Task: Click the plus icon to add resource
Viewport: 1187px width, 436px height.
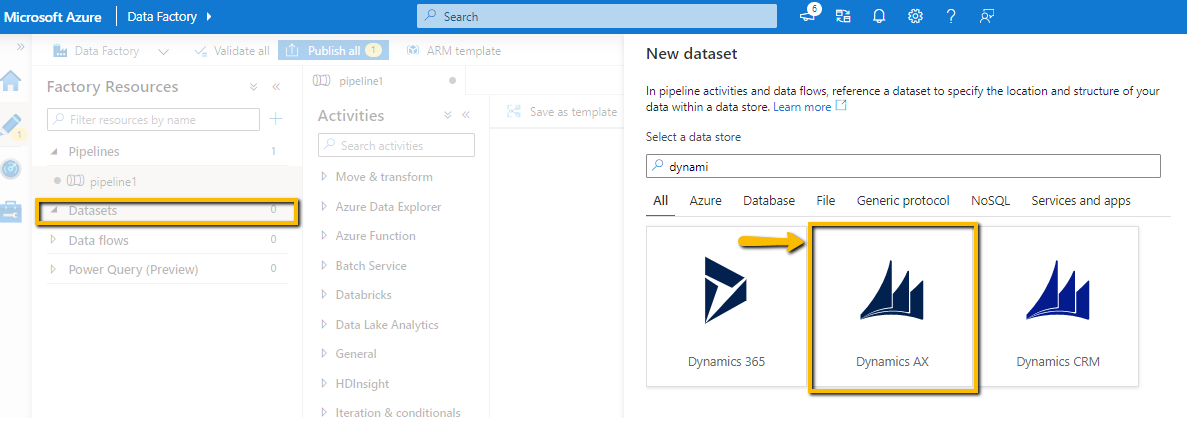Action: (276, 119)
